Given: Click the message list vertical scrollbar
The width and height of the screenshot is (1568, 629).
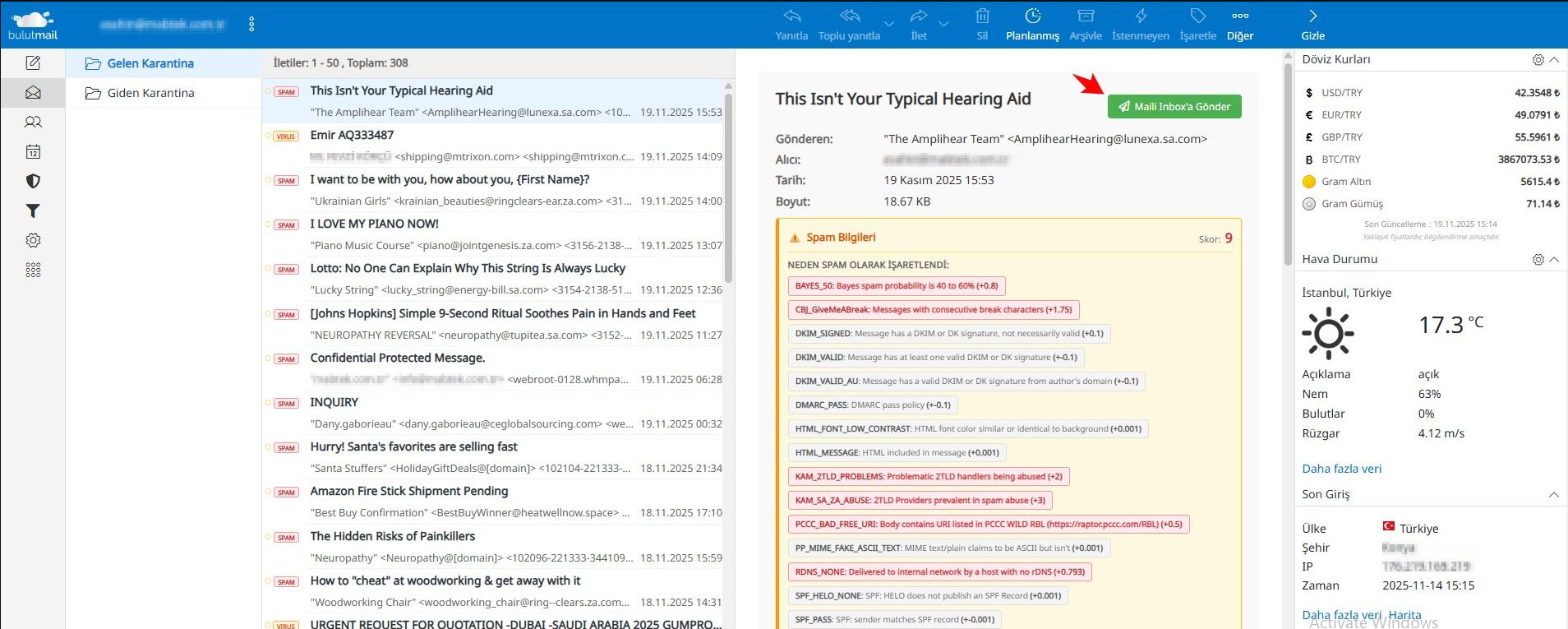Looking at the screenshot, I should click(x=728, y=189).
